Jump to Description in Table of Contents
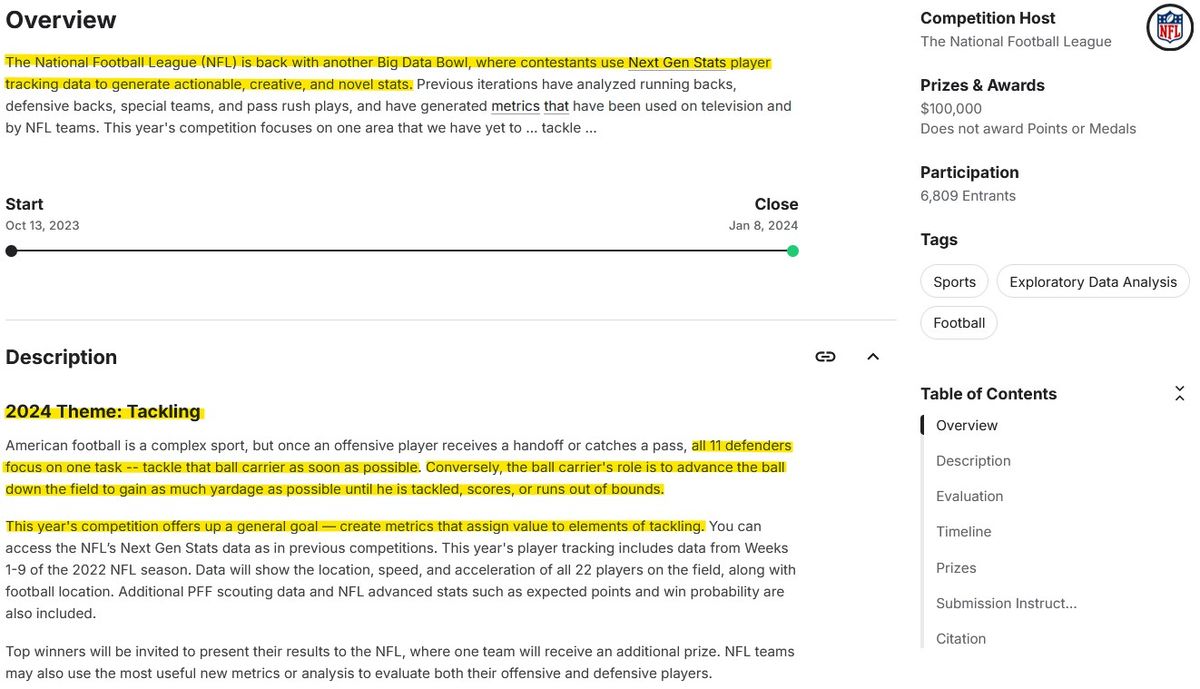Screen dimensions: 1200x689 pyautogui.click(x=973, y=461)
